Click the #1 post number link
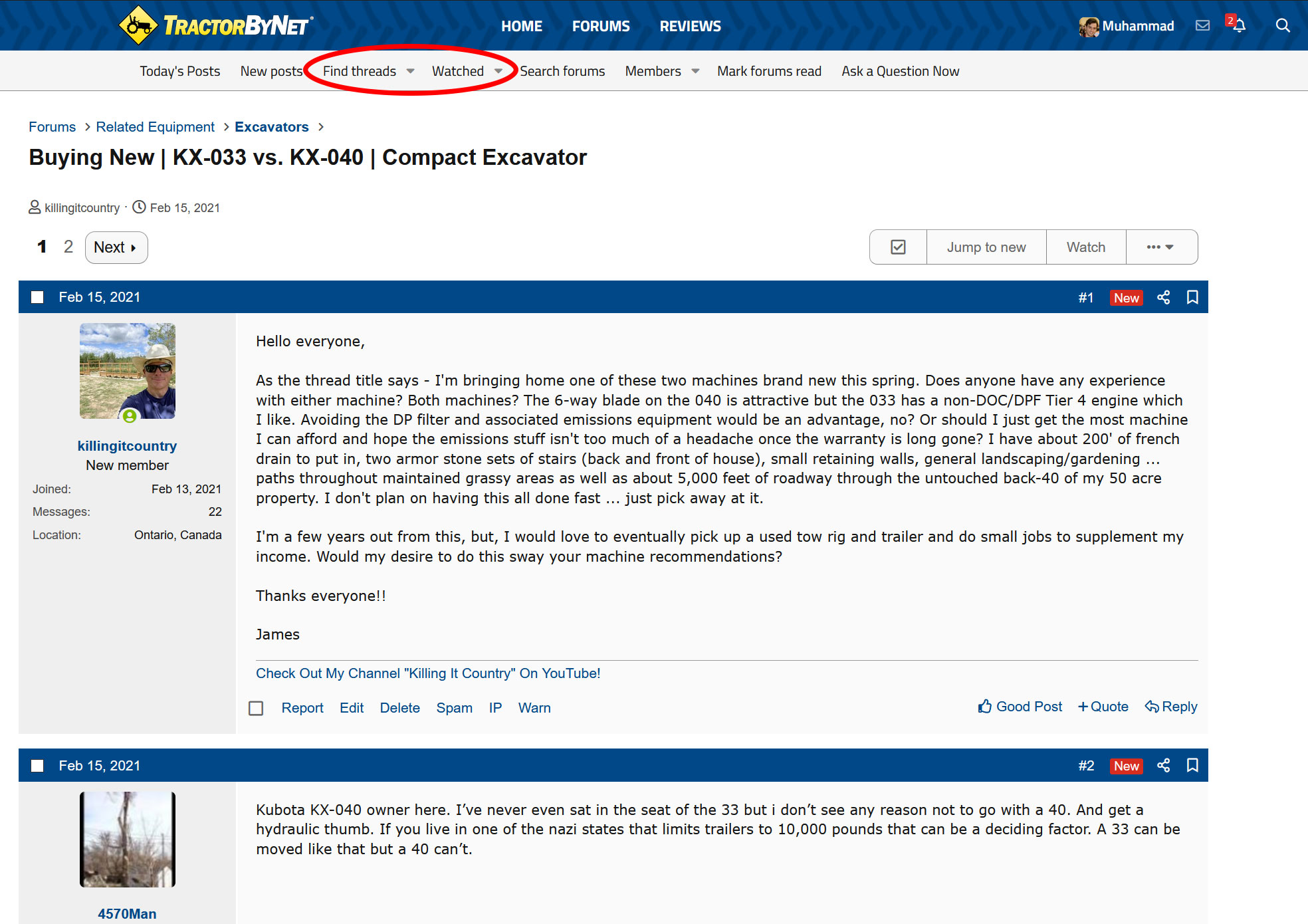This screenshot has width=1308, height=924. click(x=1086, y=298)
